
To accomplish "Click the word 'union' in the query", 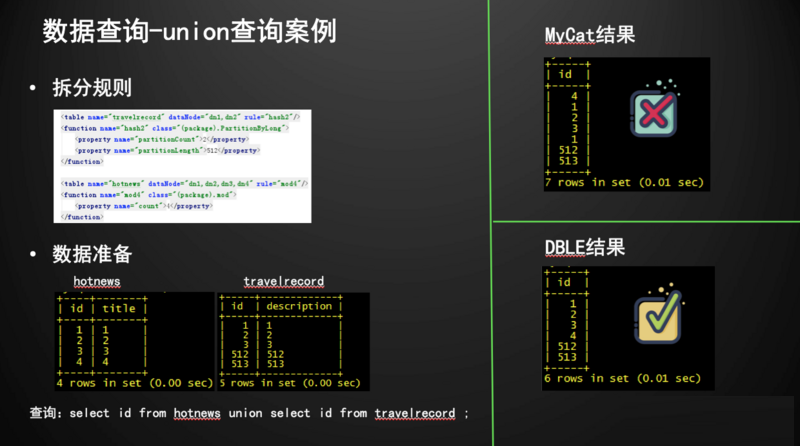I will coord(245,413).
